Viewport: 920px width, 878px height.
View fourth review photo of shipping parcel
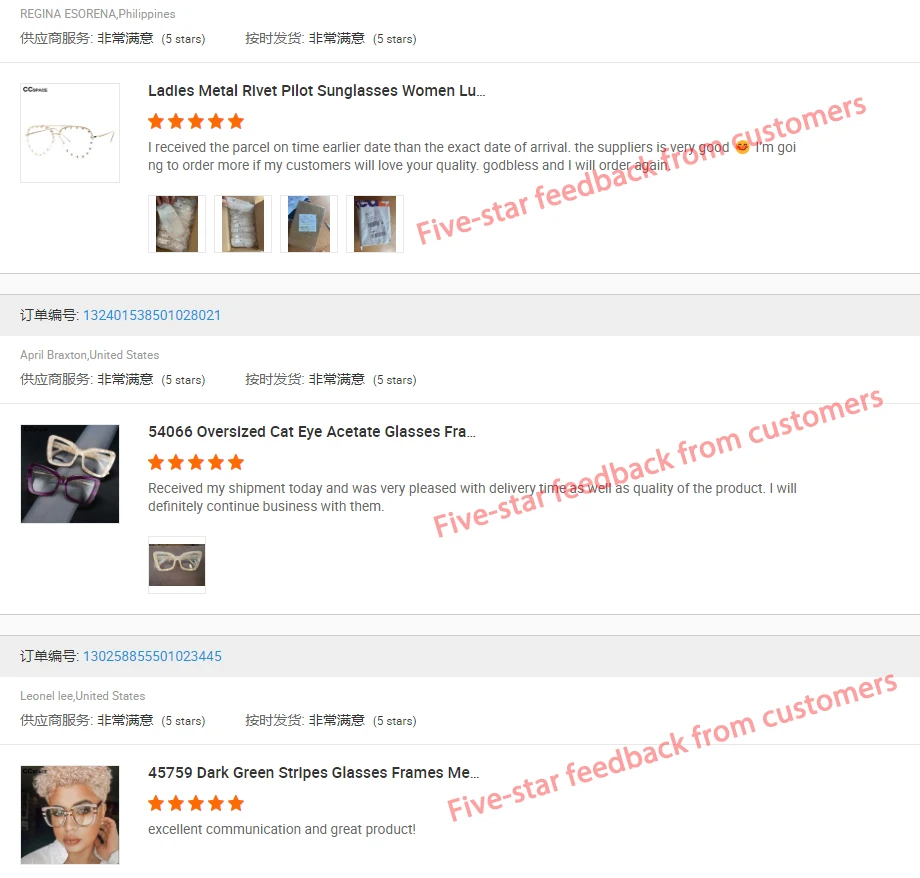(375, 224)
